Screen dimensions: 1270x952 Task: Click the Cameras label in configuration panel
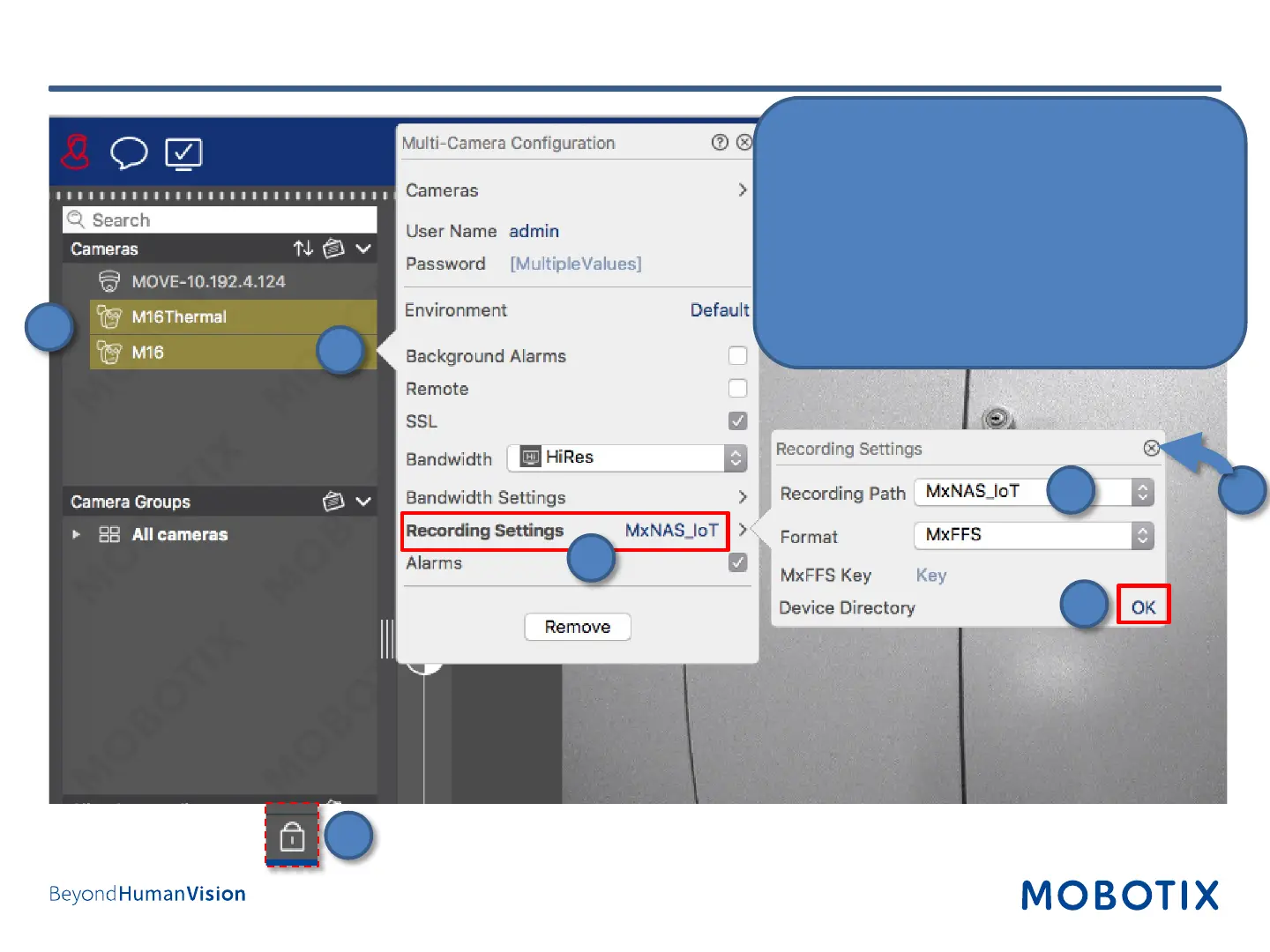442,190
